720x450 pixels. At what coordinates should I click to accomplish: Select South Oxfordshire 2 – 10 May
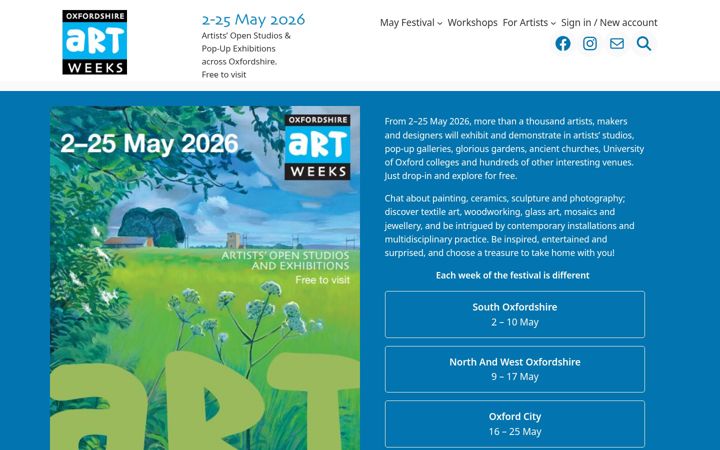(515, 315)
